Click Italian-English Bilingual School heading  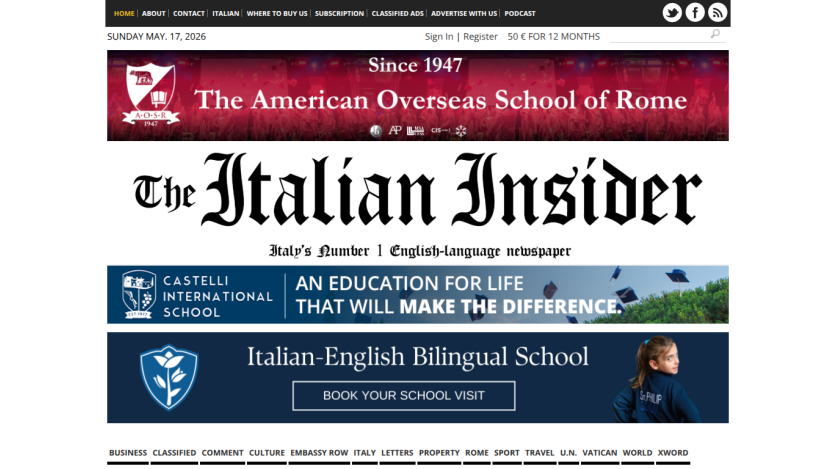pos(418,357)
